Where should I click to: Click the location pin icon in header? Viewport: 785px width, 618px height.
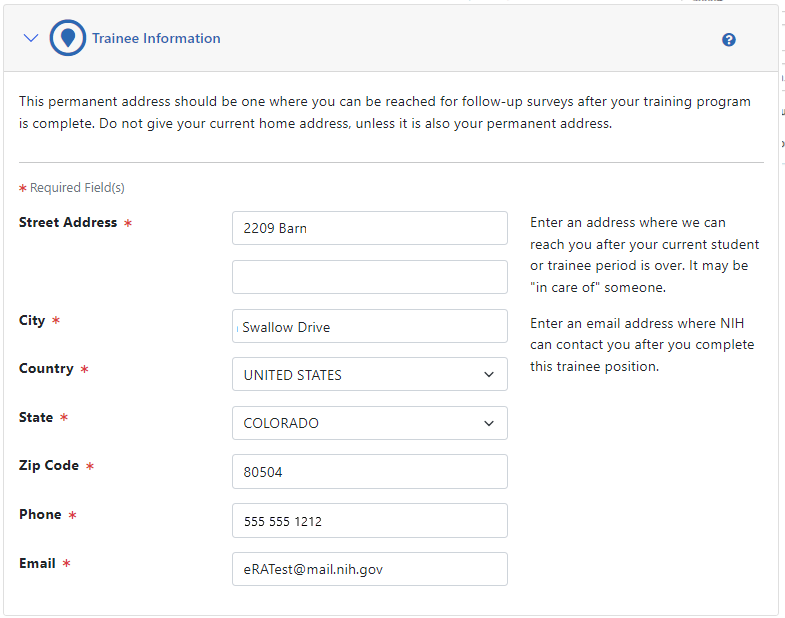coord(68,38)
